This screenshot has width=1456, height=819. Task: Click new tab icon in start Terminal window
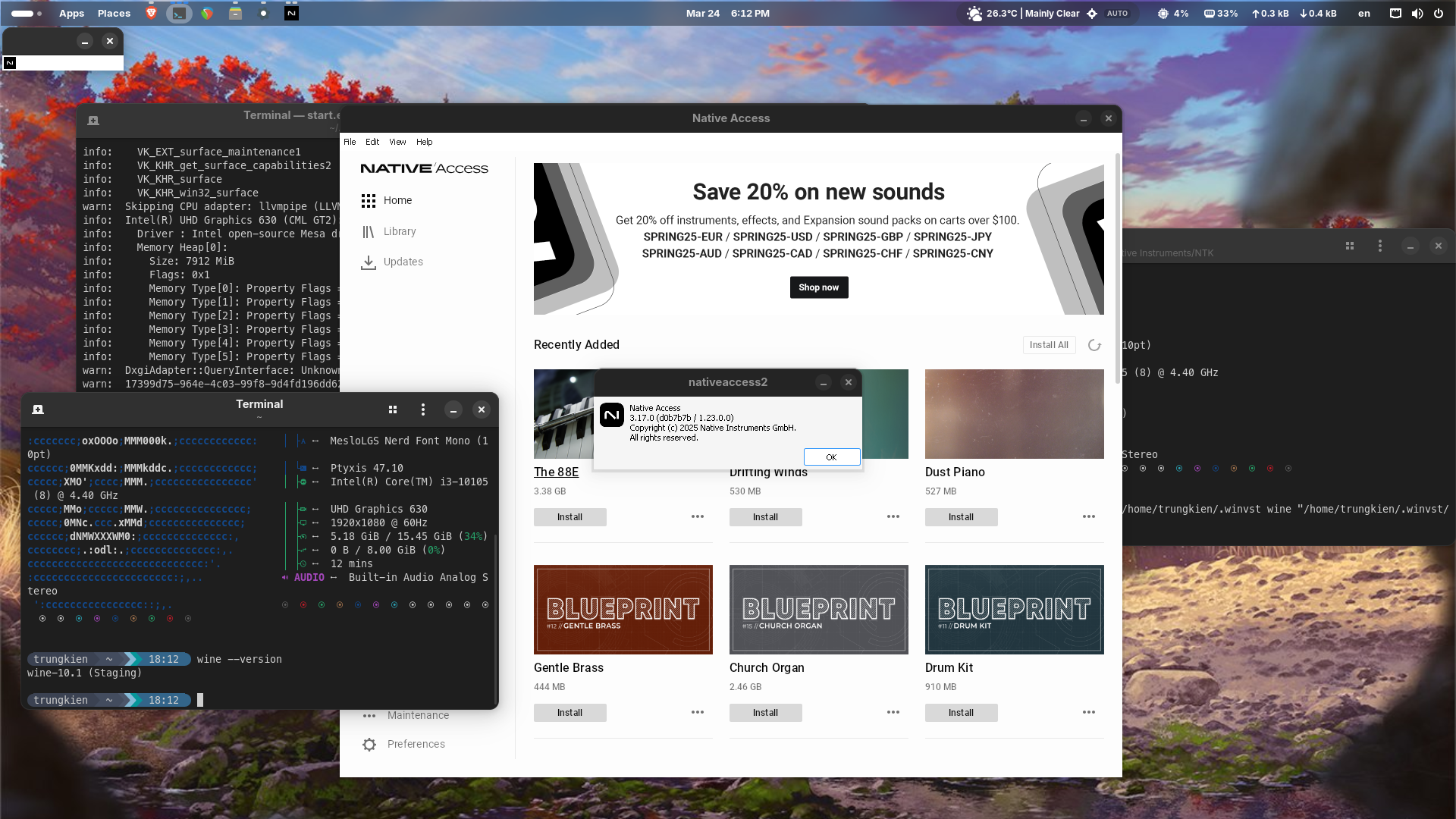coord(93,121)
